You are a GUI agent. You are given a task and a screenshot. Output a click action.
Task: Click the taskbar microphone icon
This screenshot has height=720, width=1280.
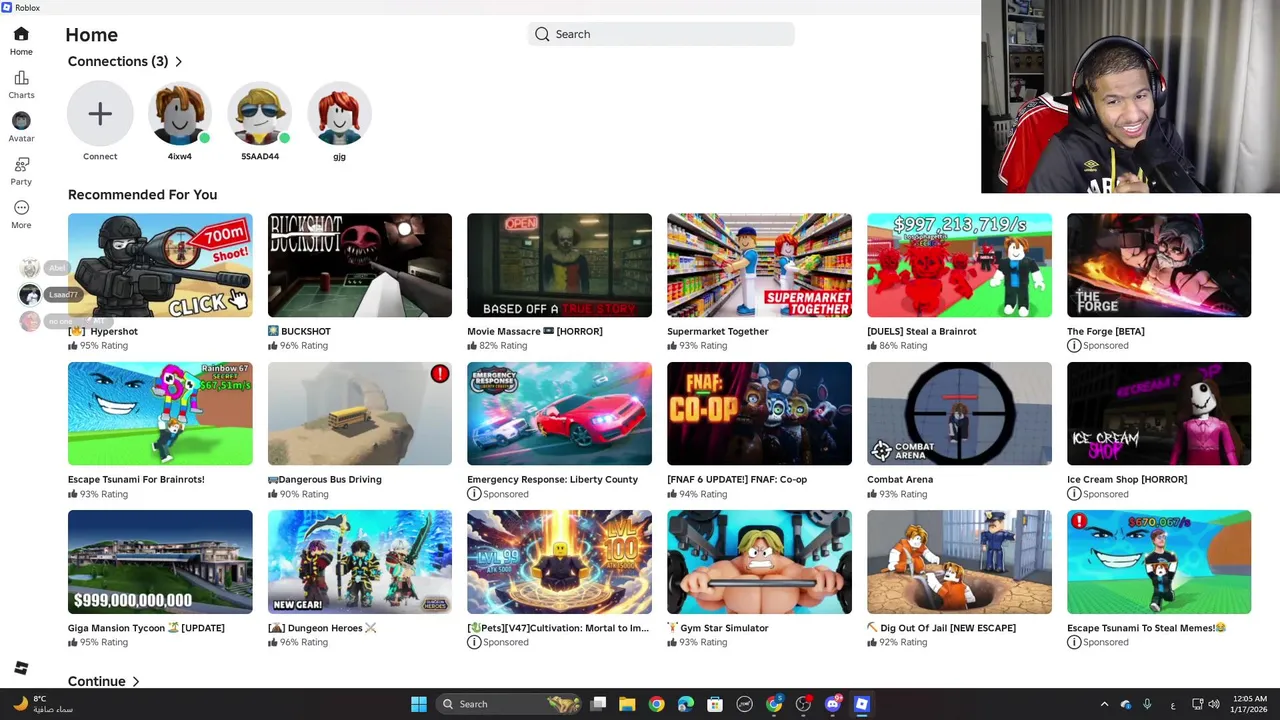pyautogui.click(x=1147, y=704)
